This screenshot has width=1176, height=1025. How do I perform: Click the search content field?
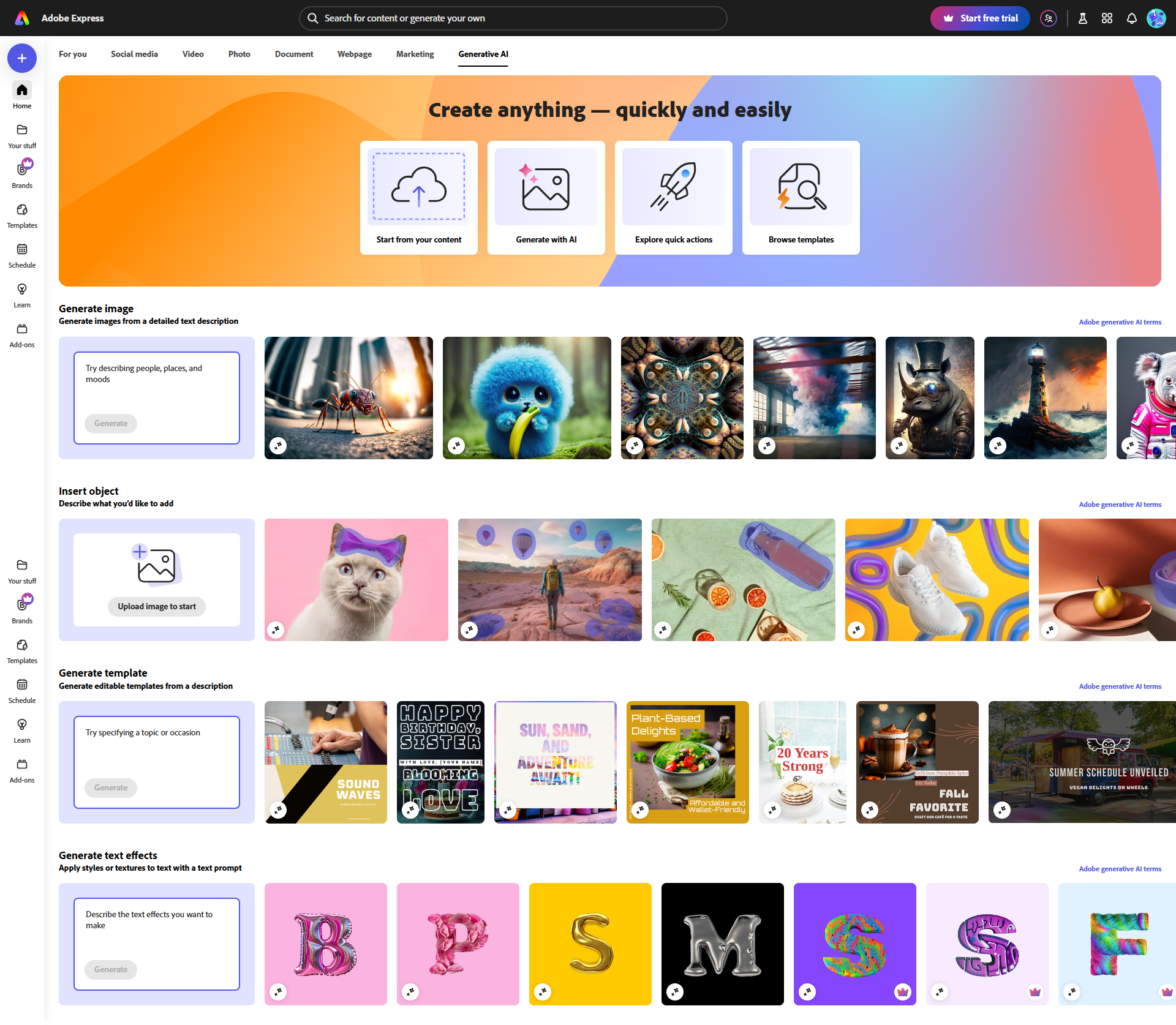pos(513,18)
